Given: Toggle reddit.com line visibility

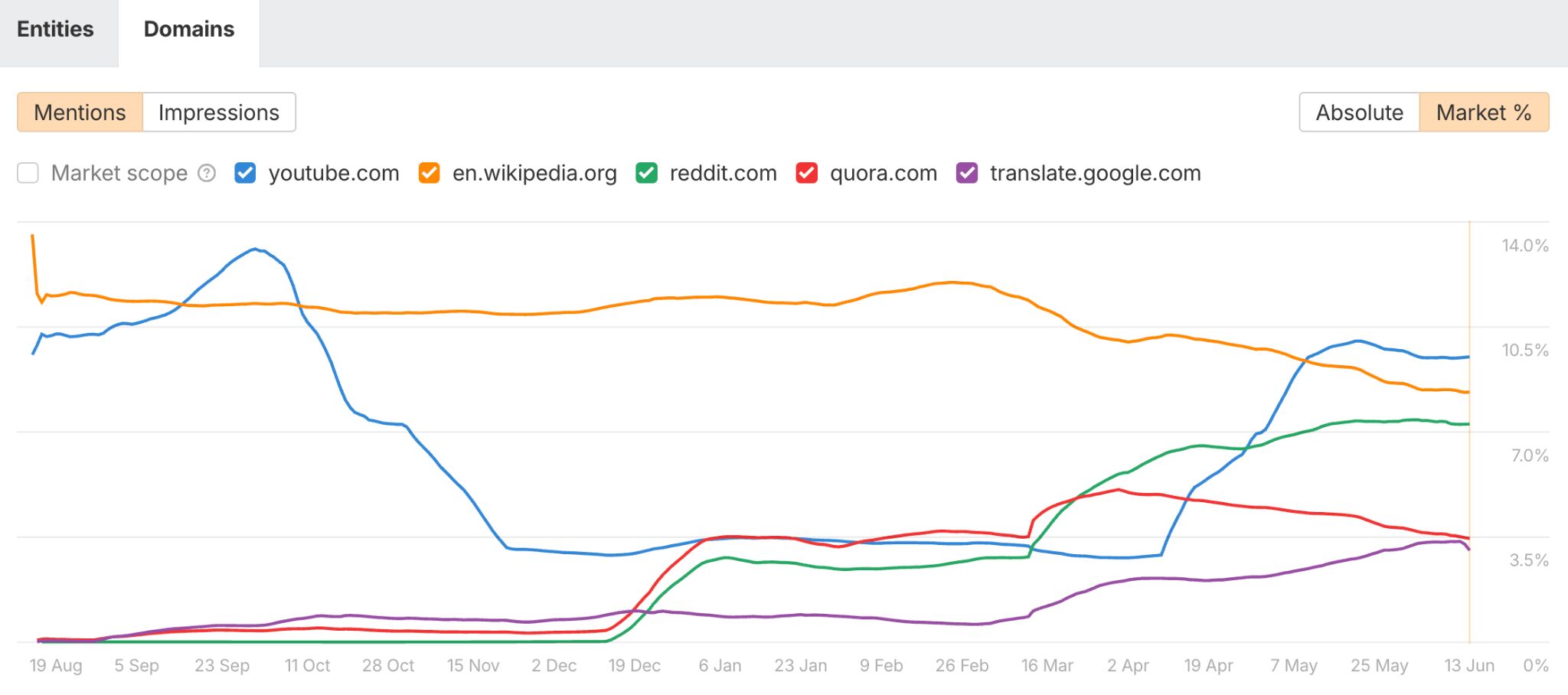Looking at the screenshot, I should (647, 173).
